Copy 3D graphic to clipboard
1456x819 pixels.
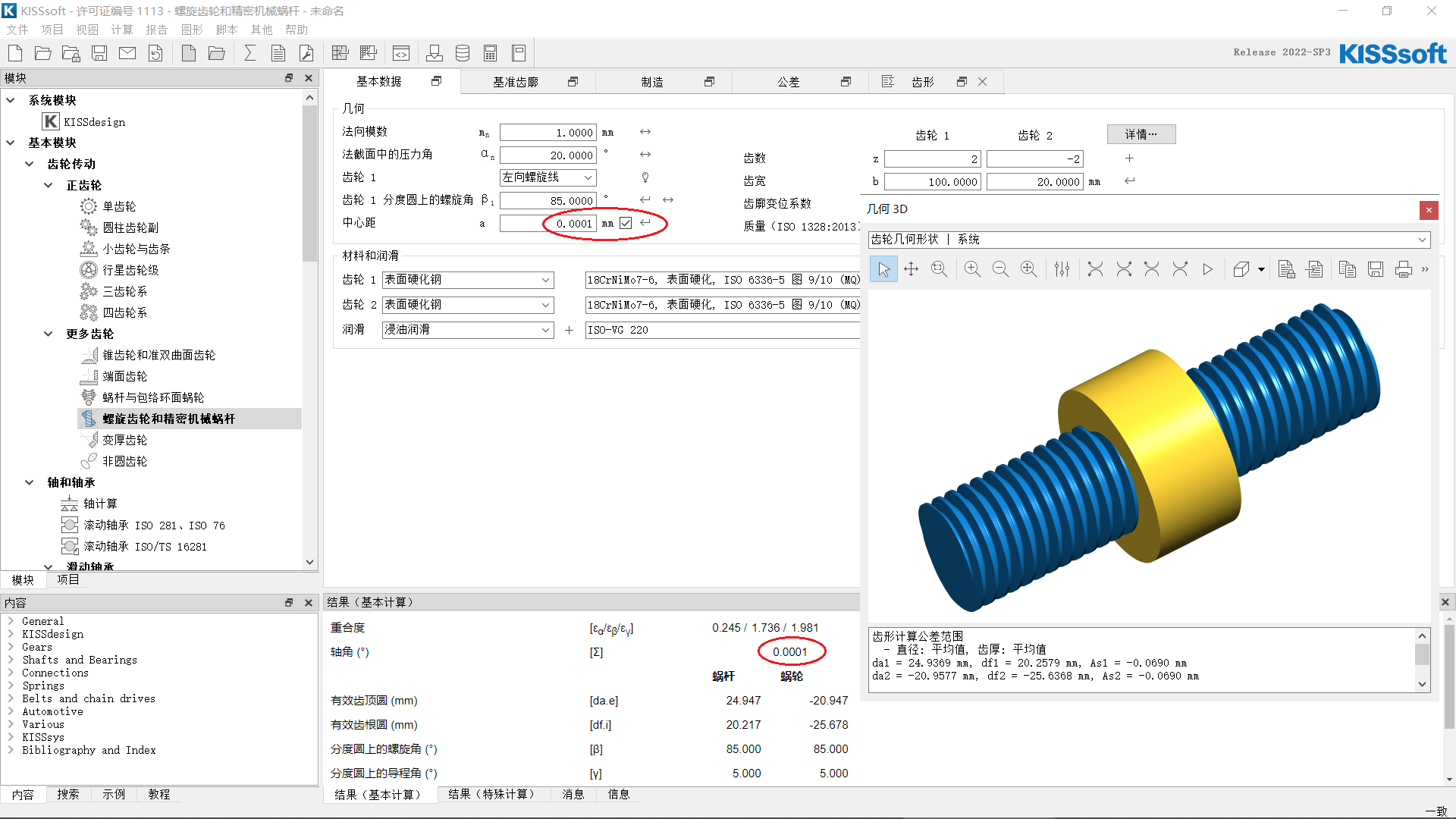(1348, 269)
